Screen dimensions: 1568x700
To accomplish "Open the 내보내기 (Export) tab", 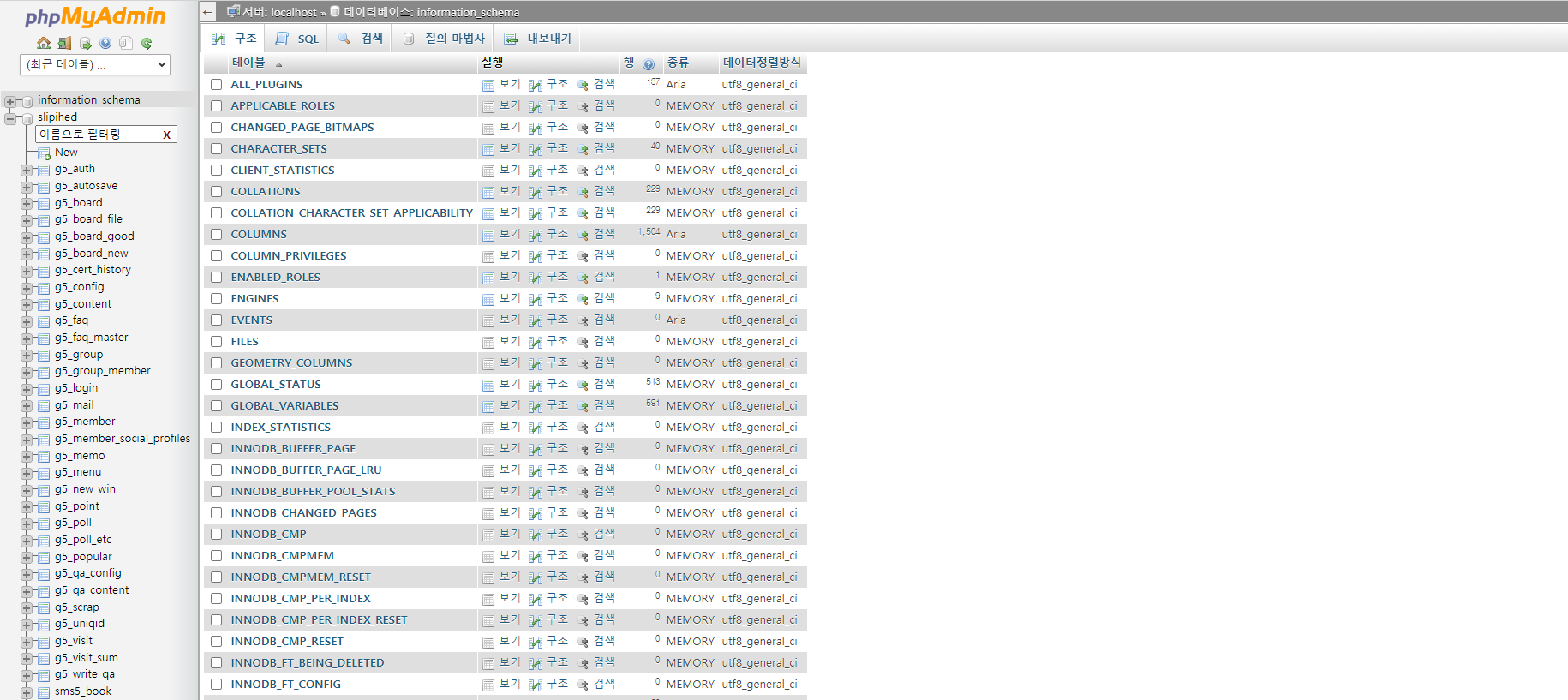I will tap(538, 39).
